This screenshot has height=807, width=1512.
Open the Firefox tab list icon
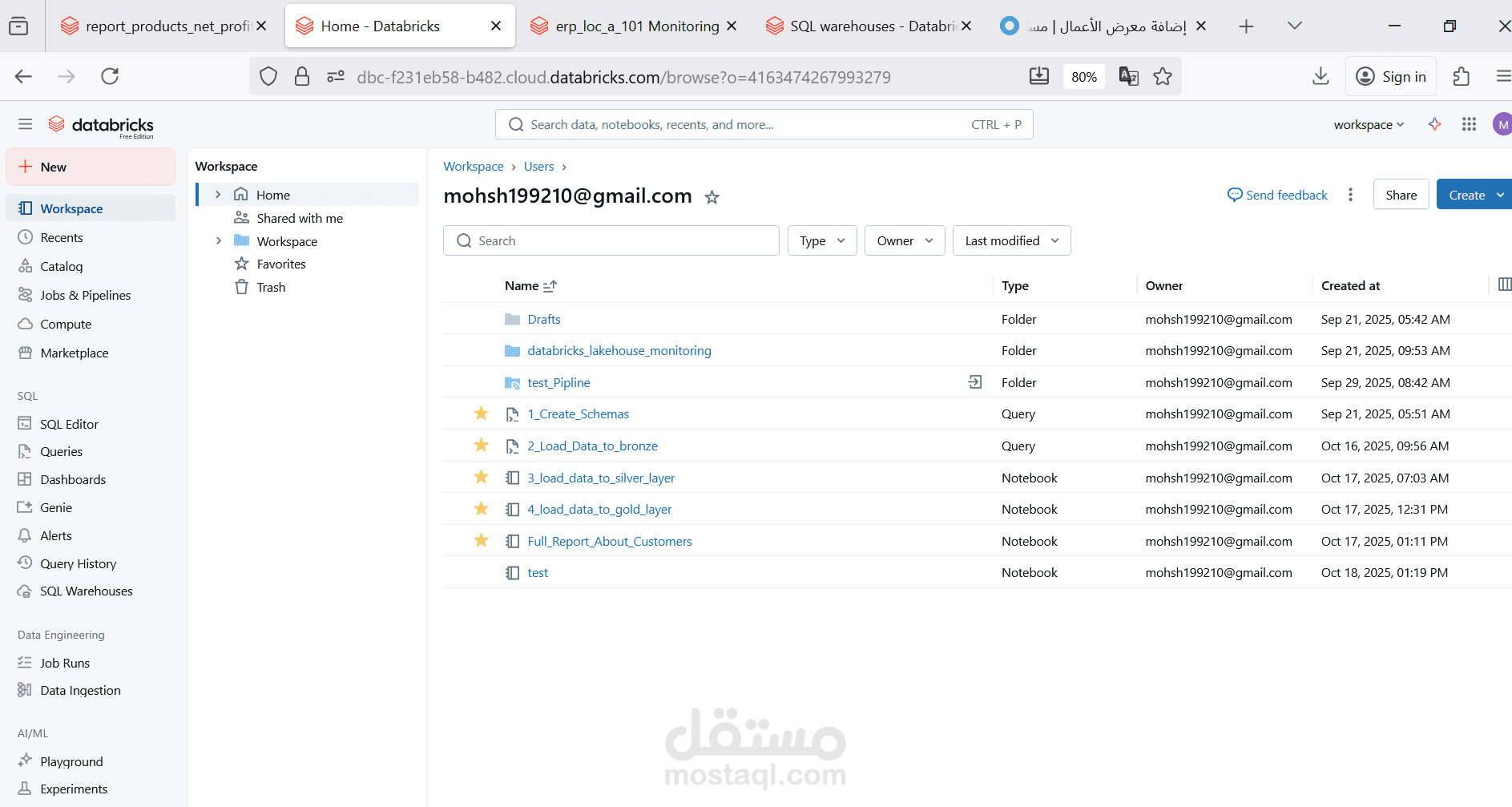[18, 26]
